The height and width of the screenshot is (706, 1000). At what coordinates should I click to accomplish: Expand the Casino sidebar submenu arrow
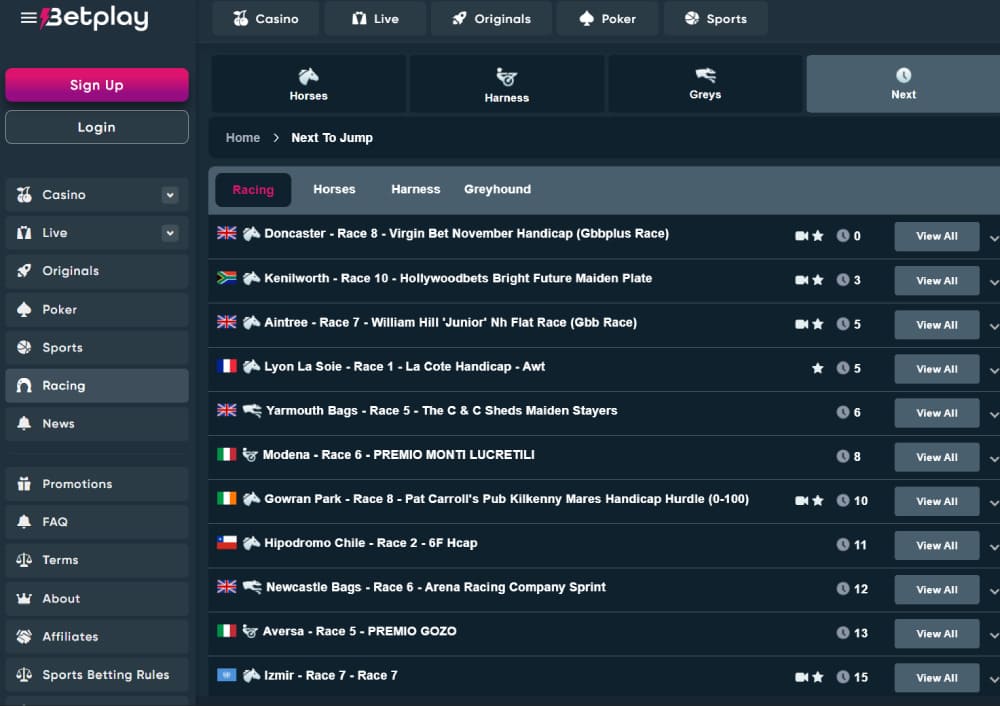[x=170, y=195]
